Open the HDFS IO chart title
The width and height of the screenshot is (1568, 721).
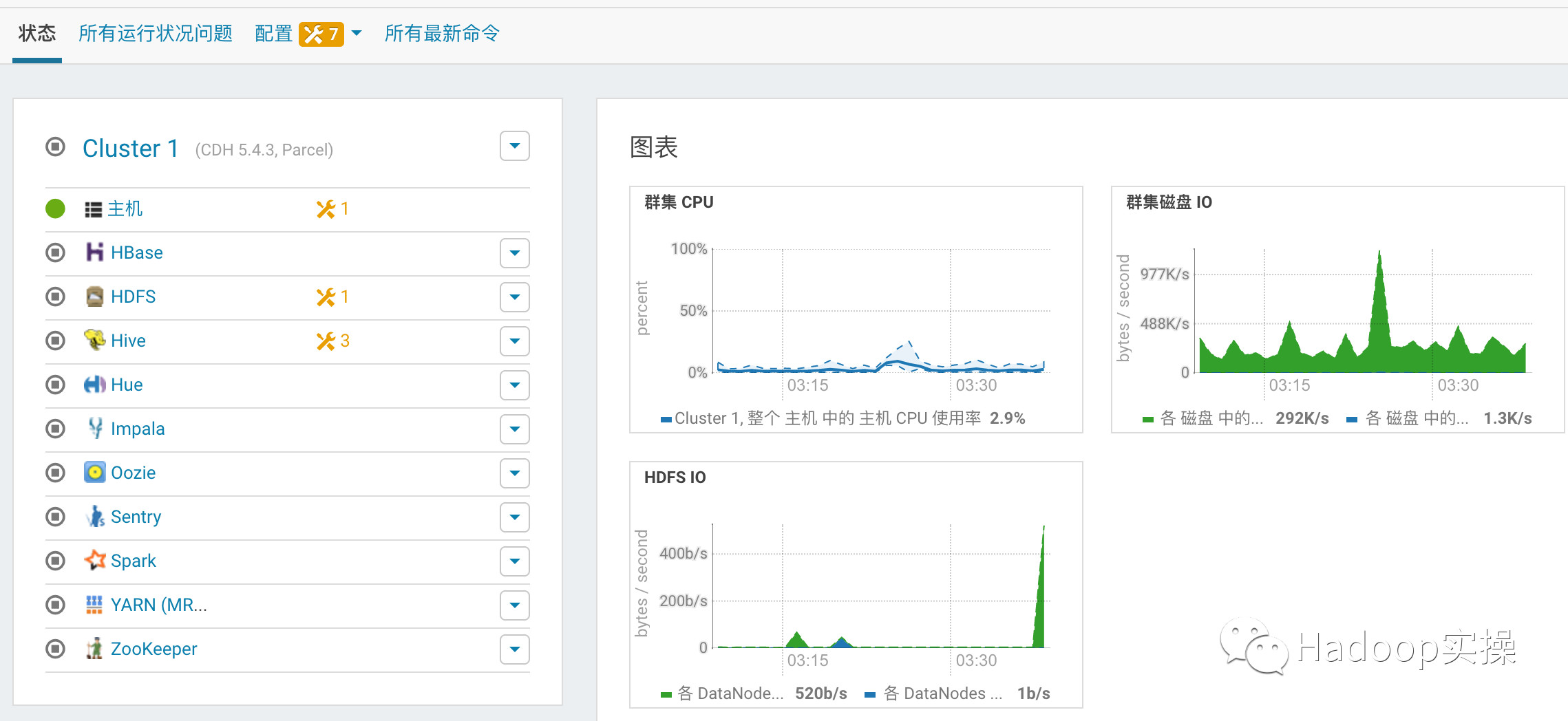click(675, 477)
